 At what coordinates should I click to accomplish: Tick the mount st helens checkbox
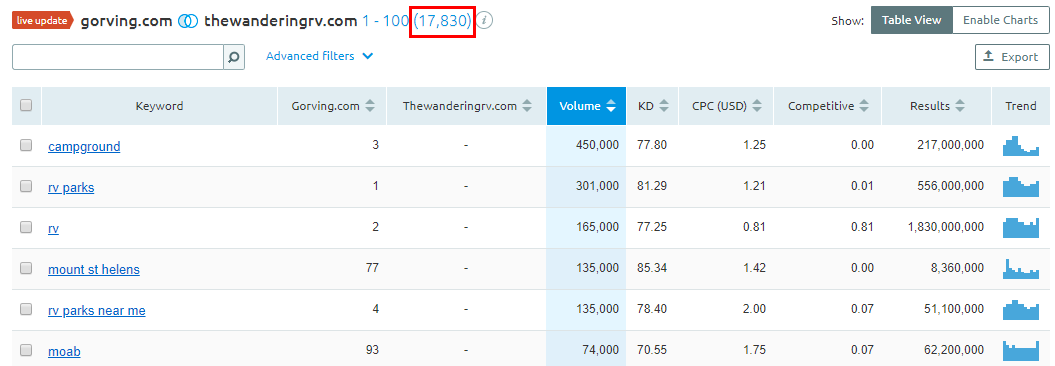point(26,268)
